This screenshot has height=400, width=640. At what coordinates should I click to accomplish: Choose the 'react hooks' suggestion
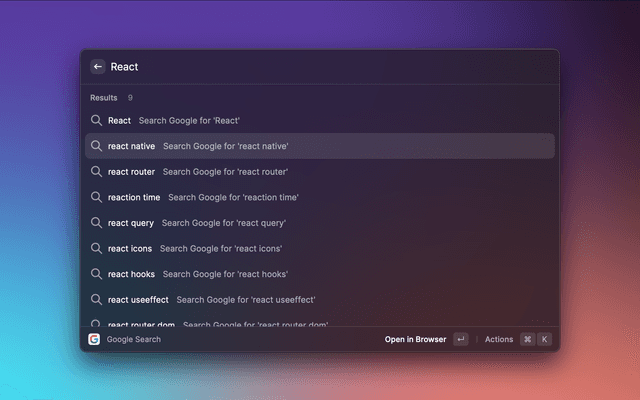(320, 274)
